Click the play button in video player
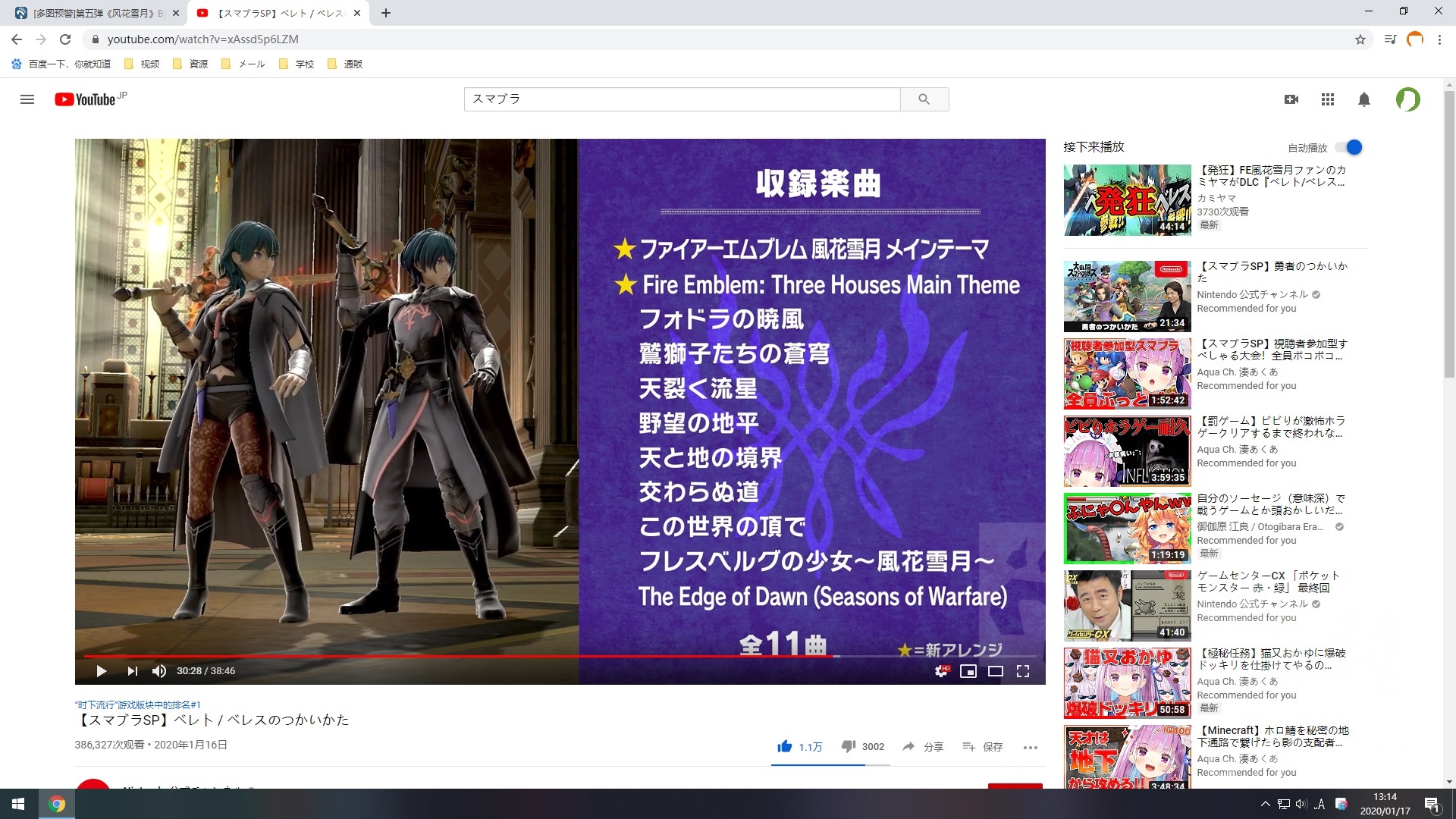 click(x=101, y=671)
